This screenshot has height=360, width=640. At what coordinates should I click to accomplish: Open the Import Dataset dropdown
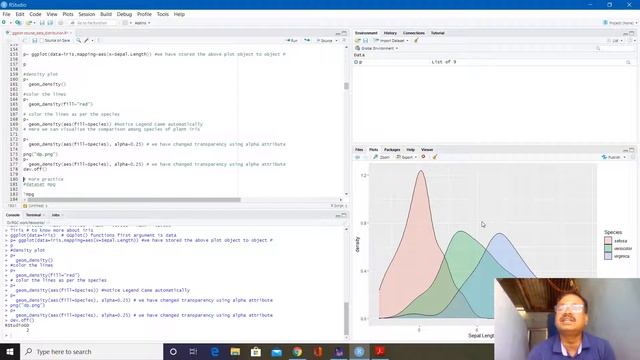coord(391,40)
